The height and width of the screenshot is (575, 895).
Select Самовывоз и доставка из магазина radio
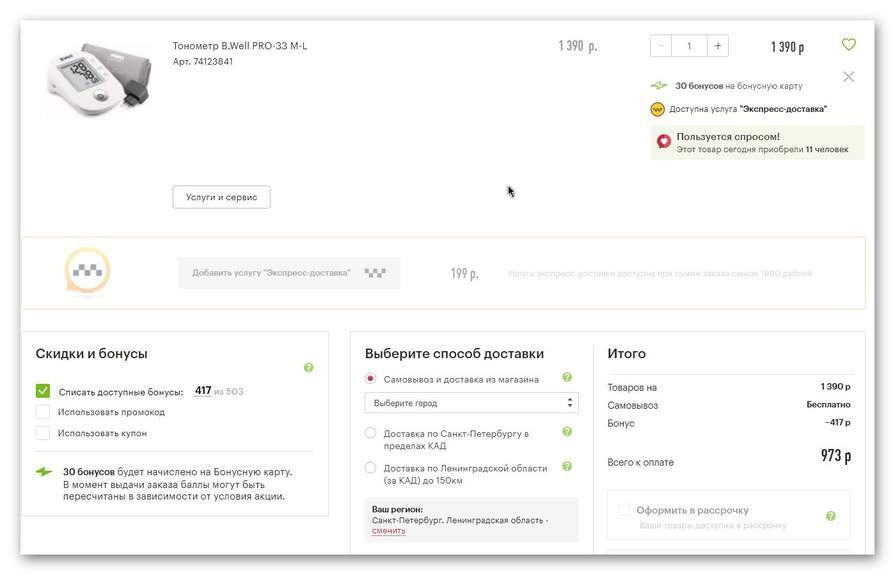[371, 379]
